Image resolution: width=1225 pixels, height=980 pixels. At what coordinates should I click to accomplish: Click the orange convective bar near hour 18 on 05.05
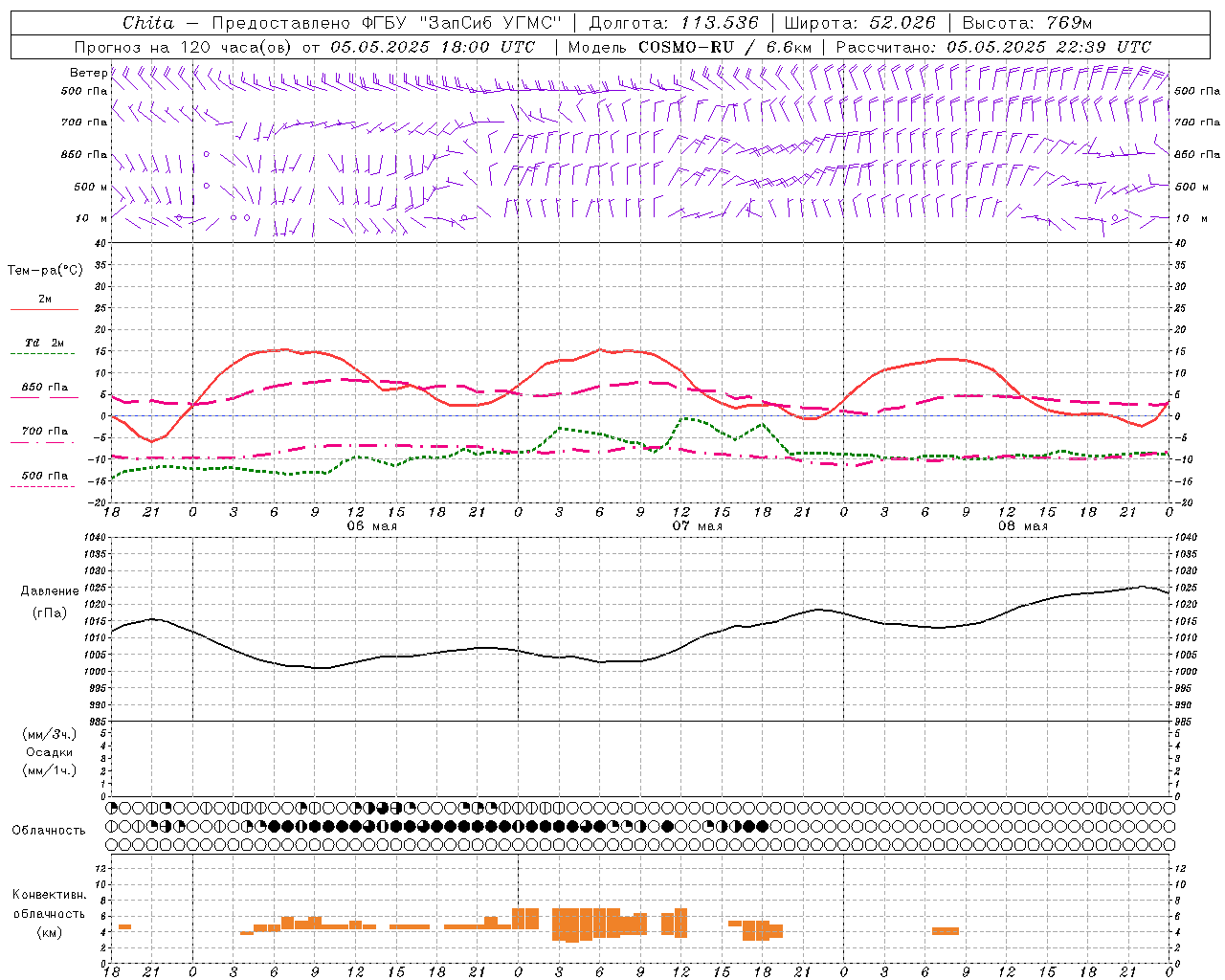pyautogui.click(x=124, y=926)
